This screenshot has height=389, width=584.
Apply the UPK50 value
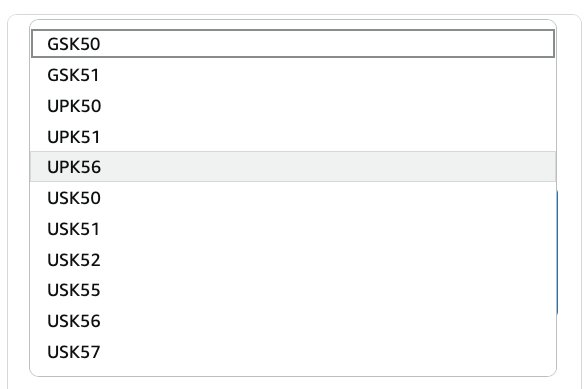click(293, 106)
